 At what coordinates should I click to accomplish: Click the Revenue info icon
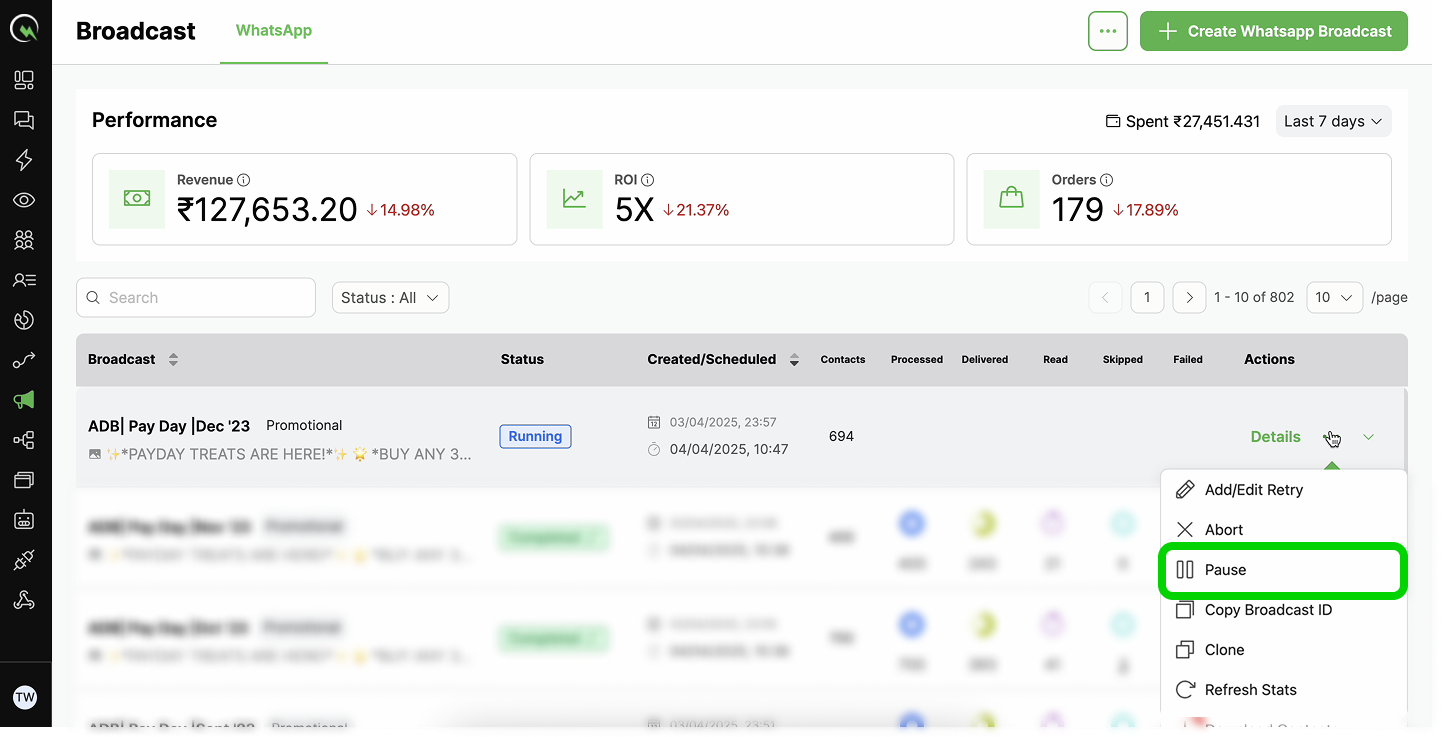(244, 180)
